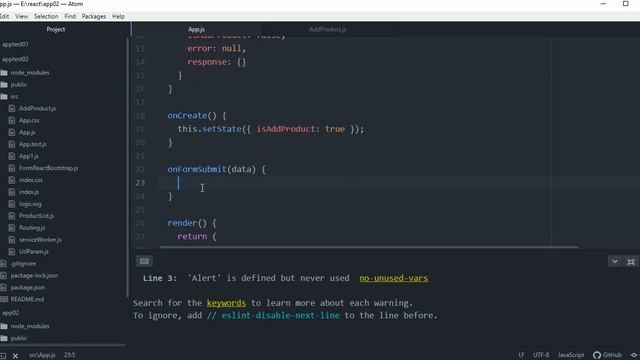Open cursor position 23:5 indicator
The image size is (640, 360).
[69, 355]
